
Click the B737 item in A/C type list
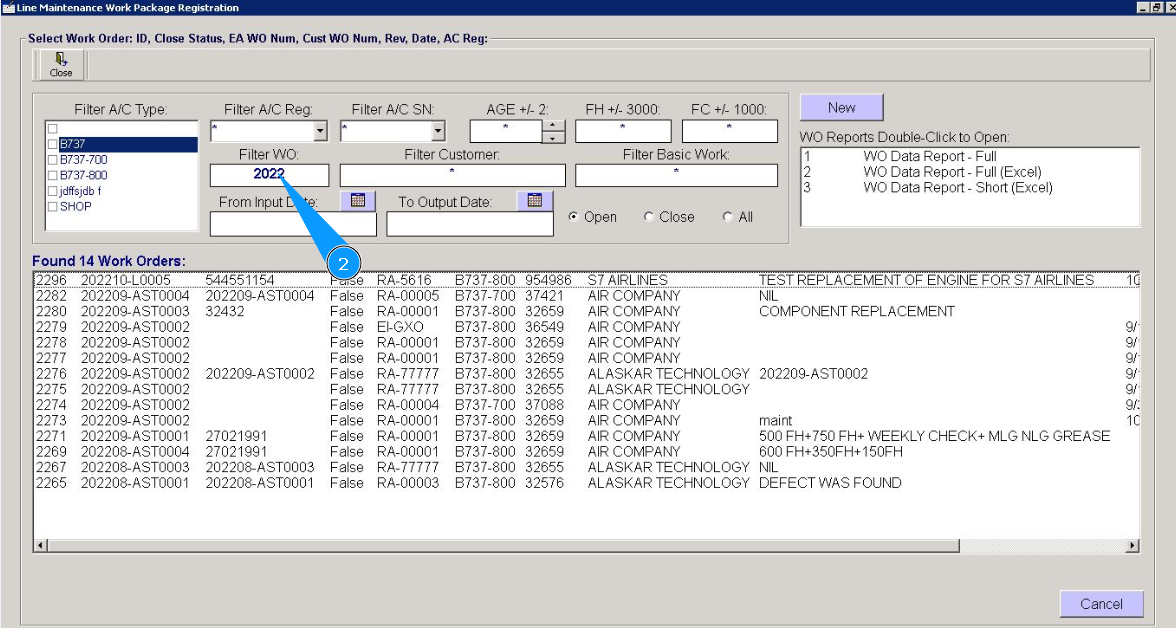tap(128, 144)
